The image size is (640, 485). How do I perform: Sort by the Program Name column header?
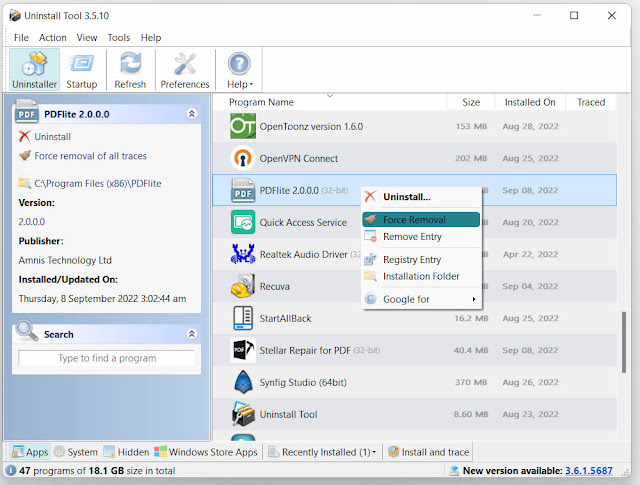click(330, 102)
